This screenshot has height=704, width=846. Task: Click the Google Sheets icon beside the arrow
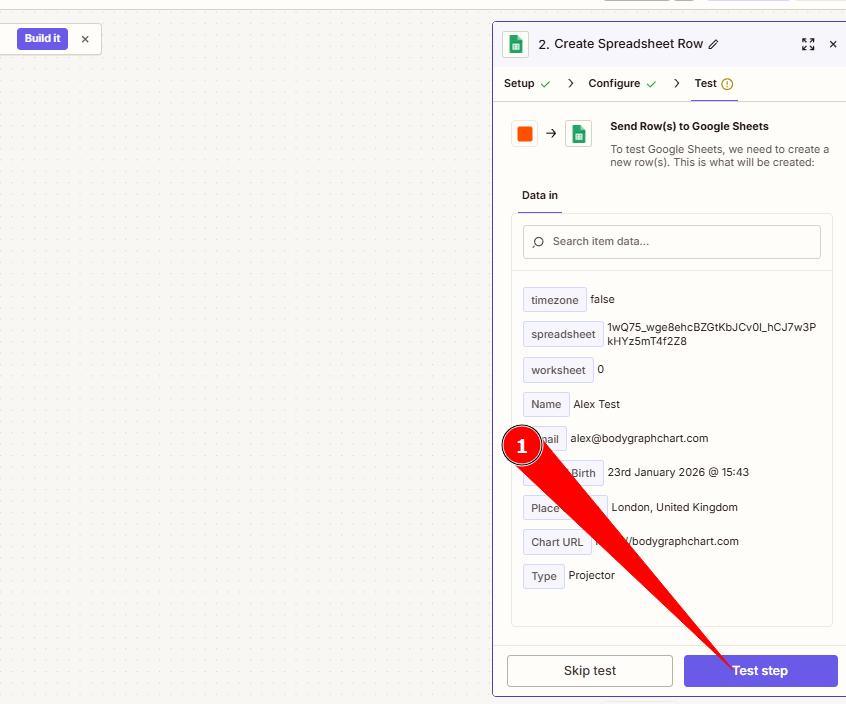pos(579,134)
